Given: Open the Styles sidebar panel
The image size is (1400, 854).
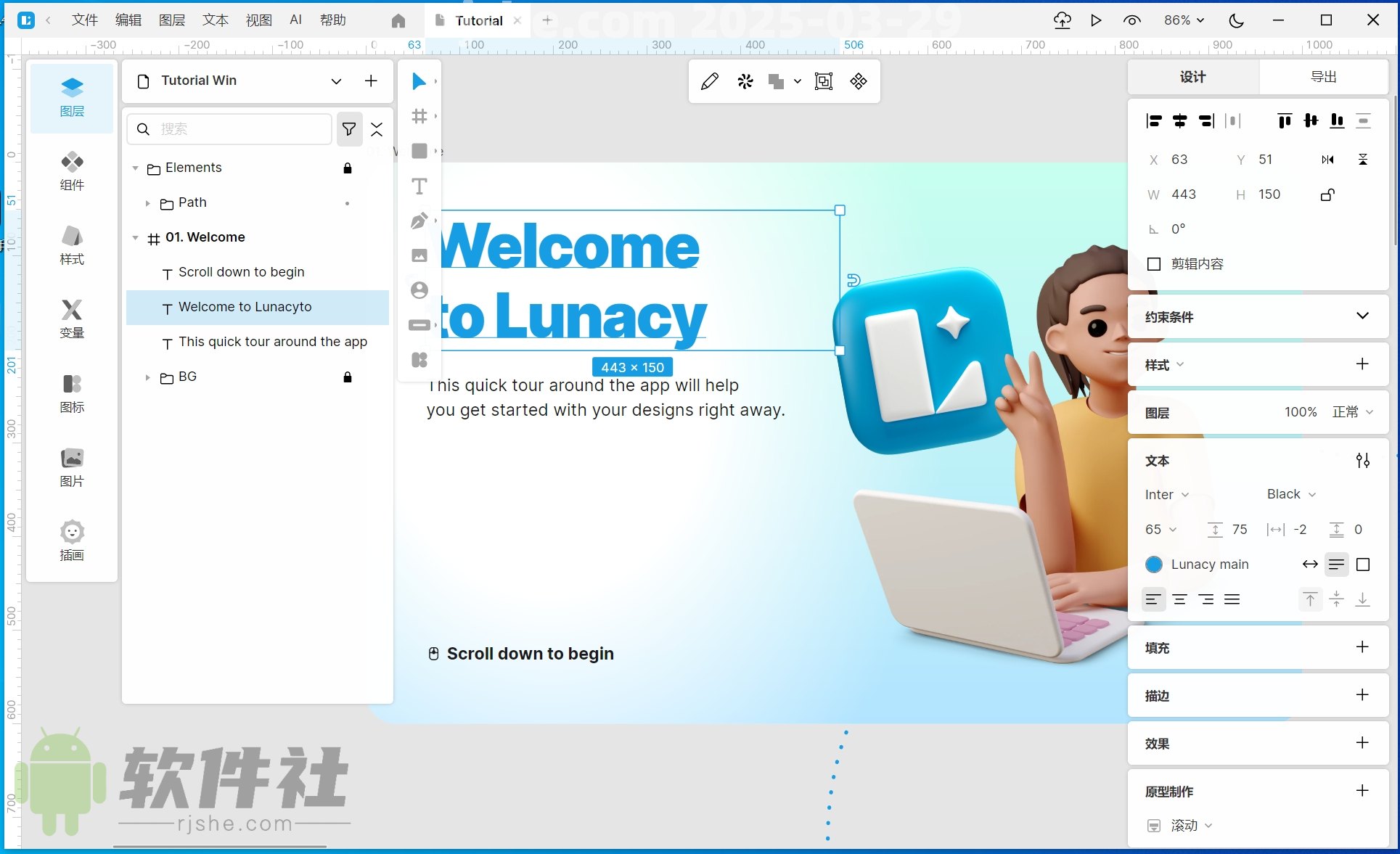Looking at the screenshot, I should 72,245.
